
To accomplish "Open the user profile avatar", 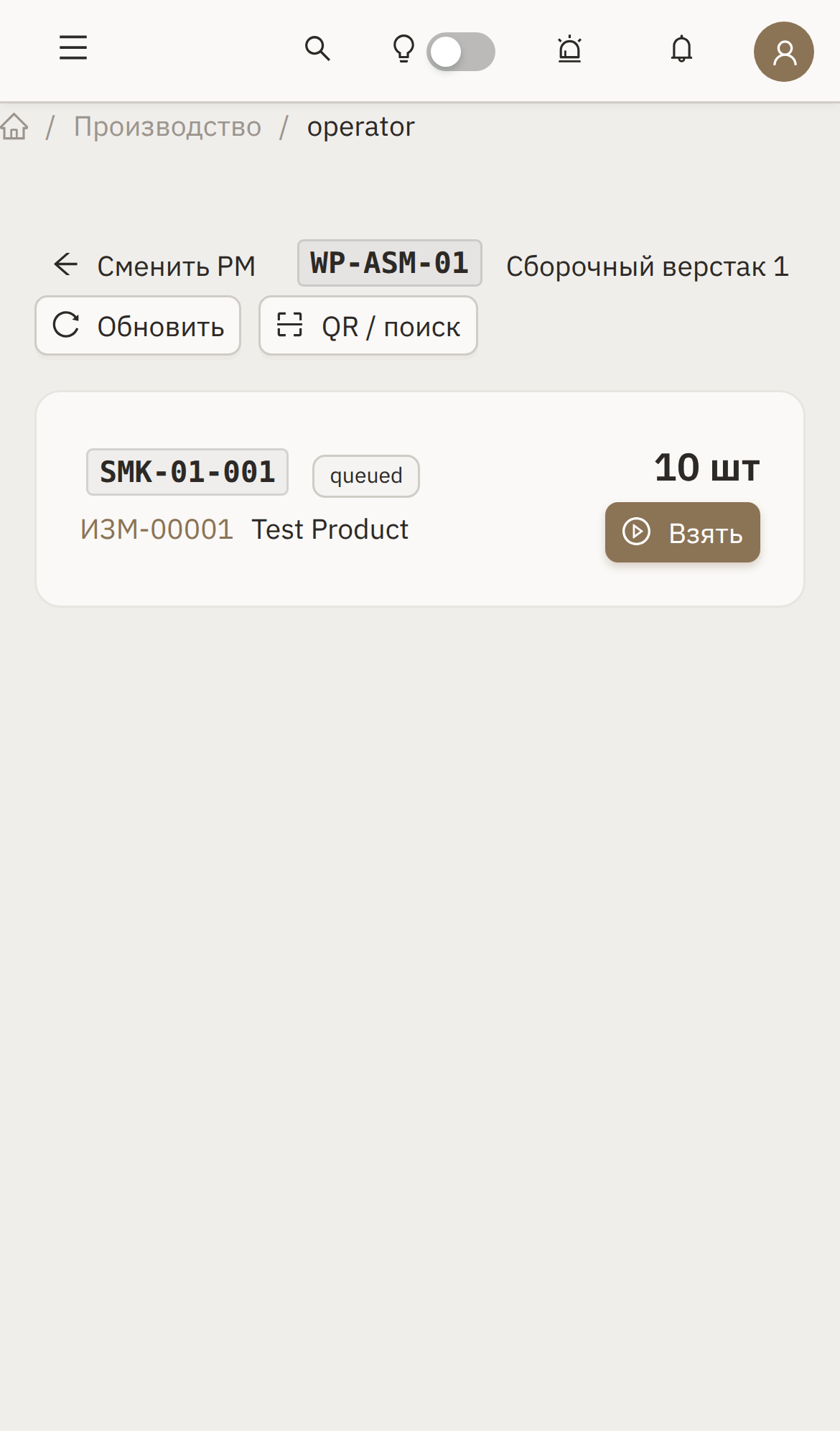I will click(783, 52).
